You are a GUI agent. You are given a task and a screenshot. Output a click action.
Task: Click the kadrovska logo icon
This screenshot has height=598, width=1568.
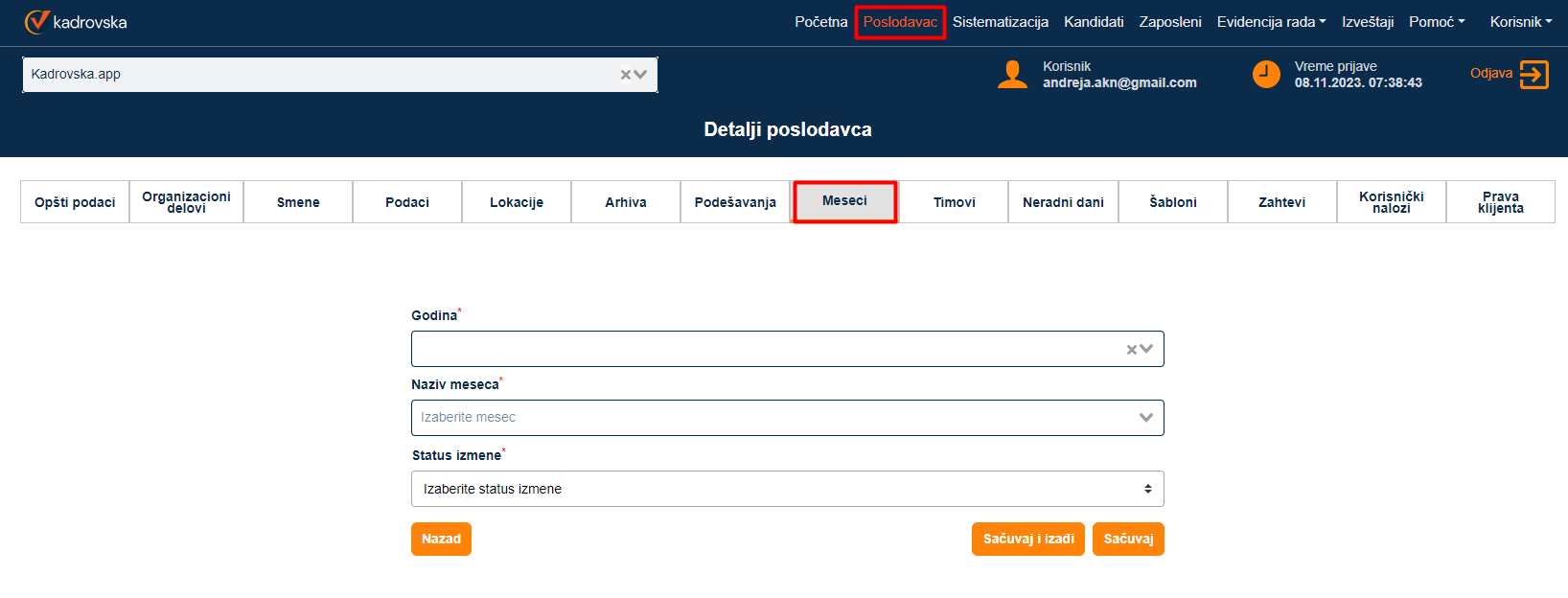[36, 21]
